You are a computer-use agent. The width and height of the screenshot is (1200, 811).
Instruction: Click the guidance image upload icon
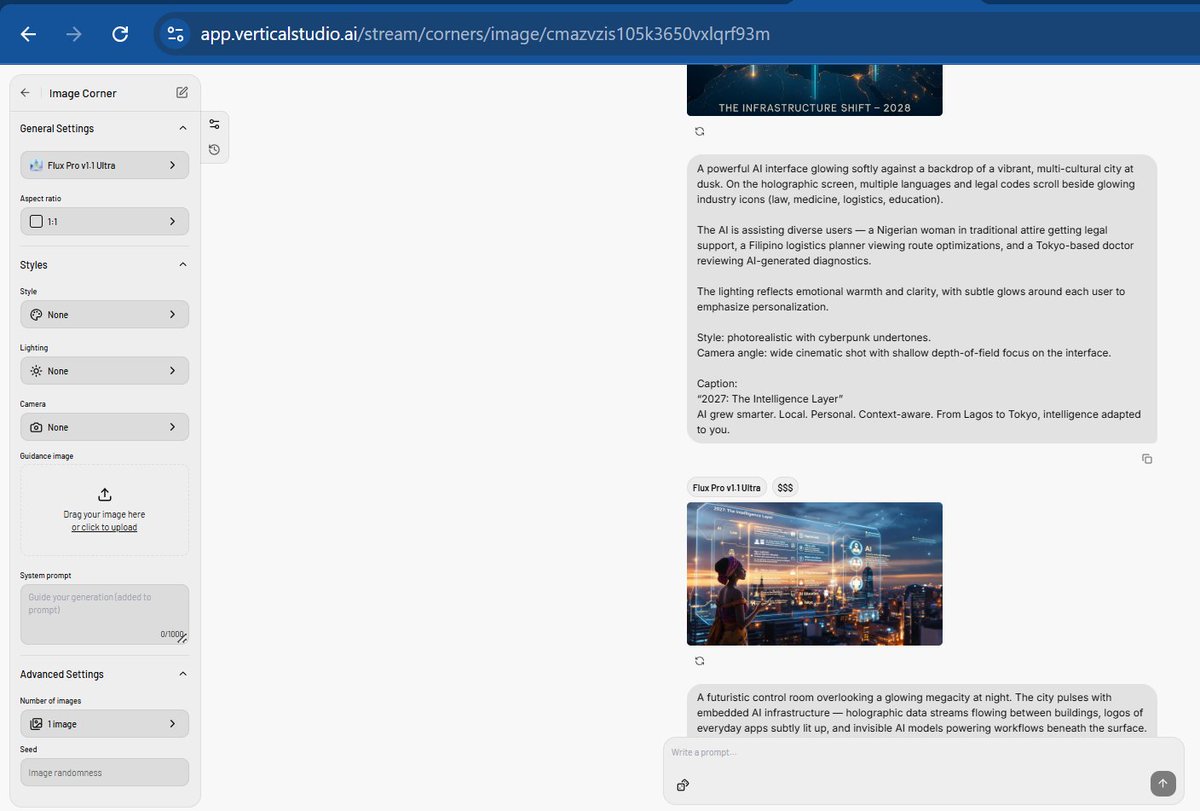click(104, 495)
